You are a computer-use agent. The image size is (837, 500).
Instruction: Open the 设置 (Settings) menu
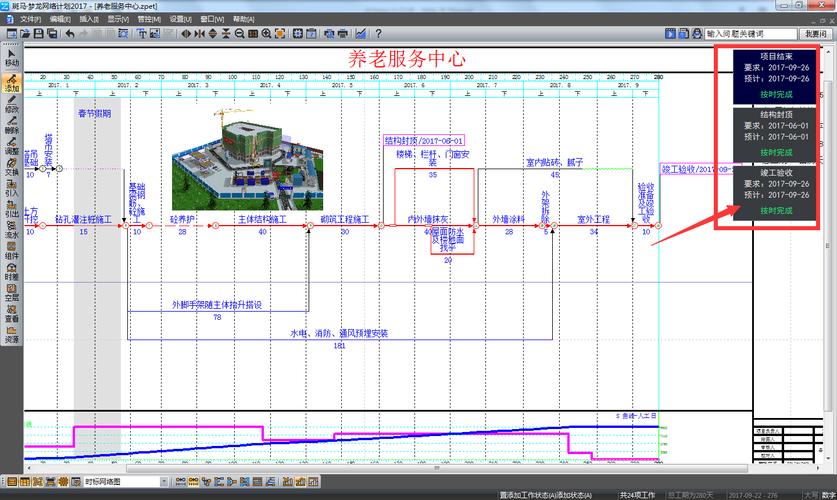click(181, 19)
